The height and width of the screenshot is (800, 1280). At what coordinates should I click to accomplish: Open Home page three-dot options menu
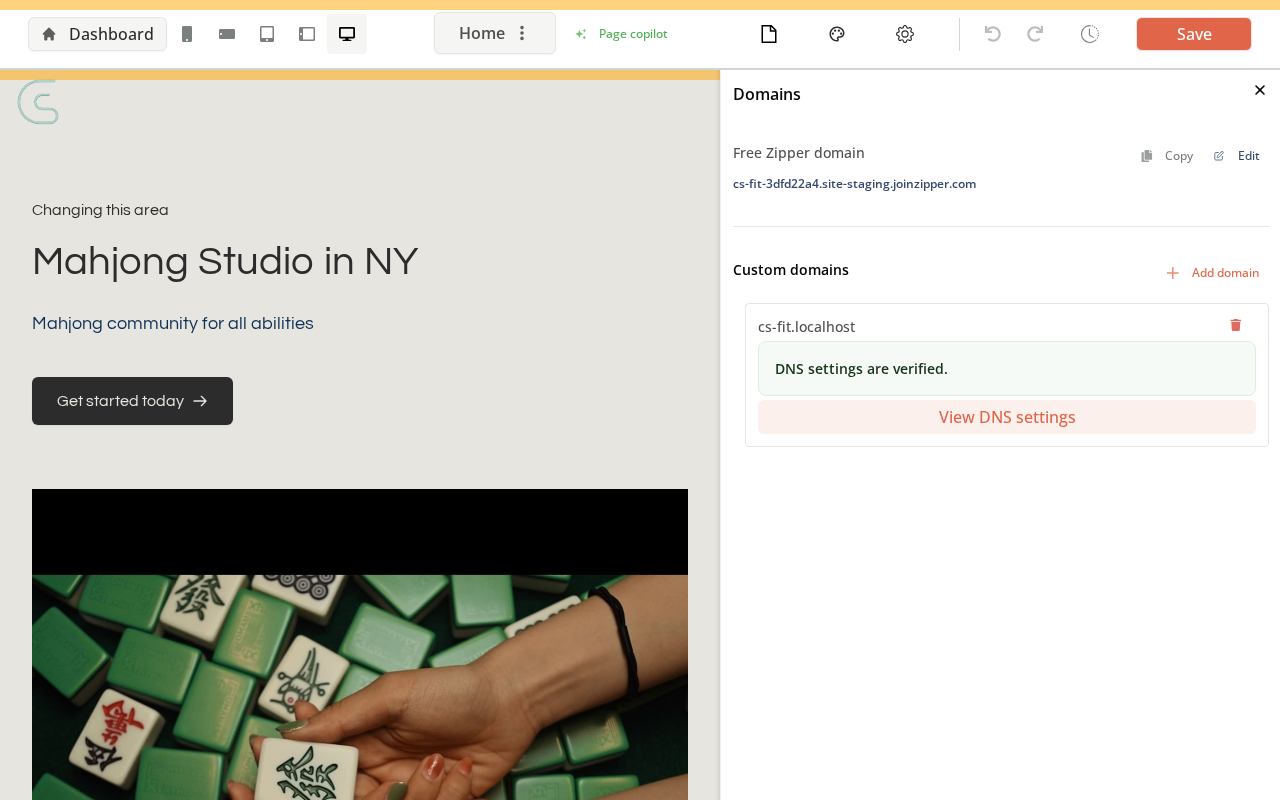coord(522,33)
